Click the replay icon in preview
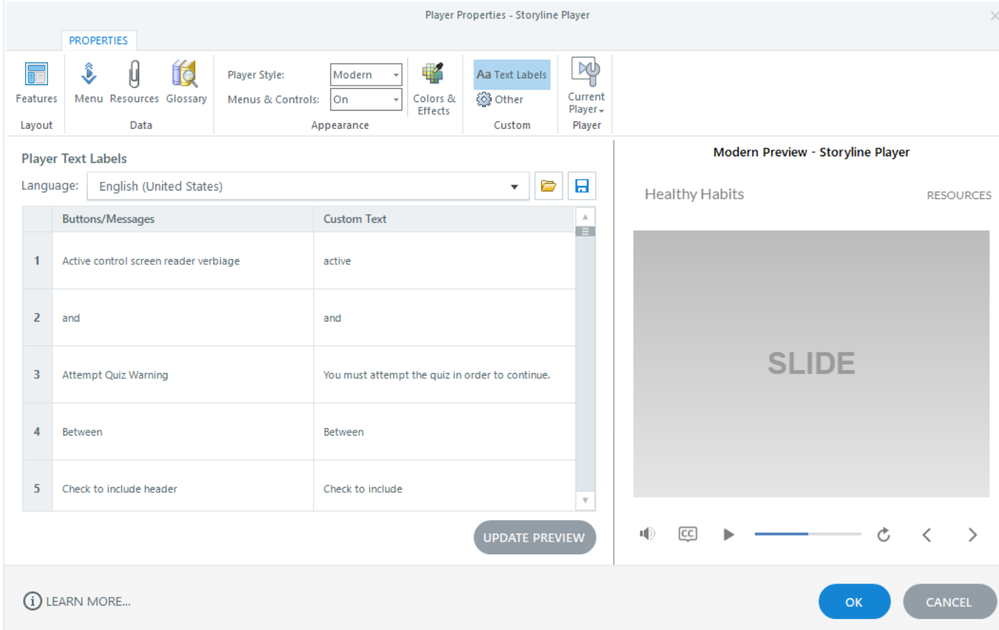 click(x=883, y=534)
